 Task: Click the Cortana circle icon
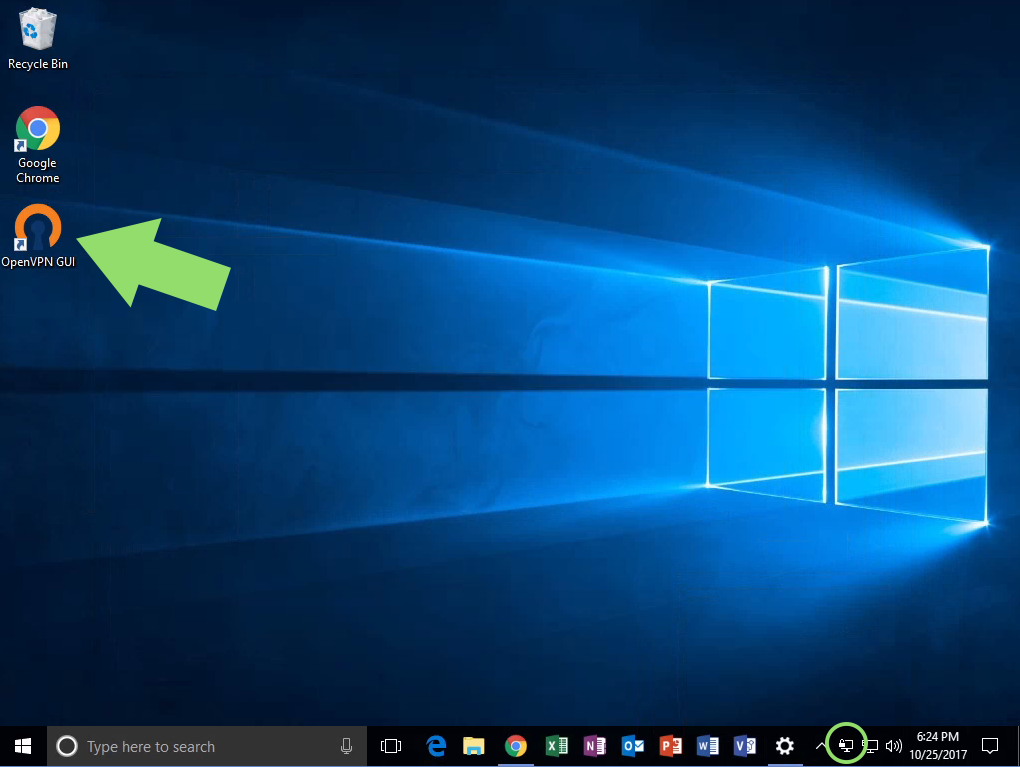point(67,746)
